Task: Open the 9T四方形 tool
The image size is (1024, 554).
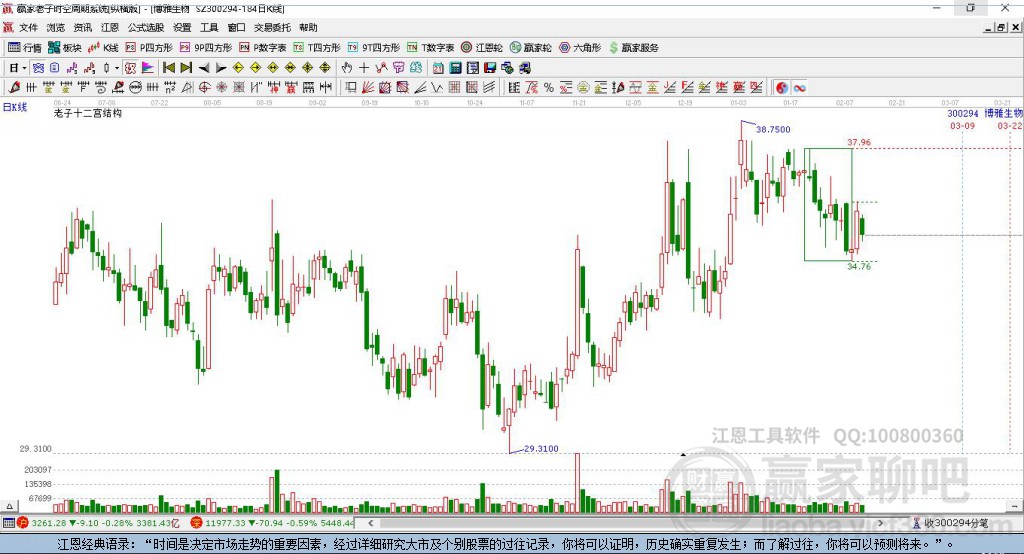Action: (374, 48)
